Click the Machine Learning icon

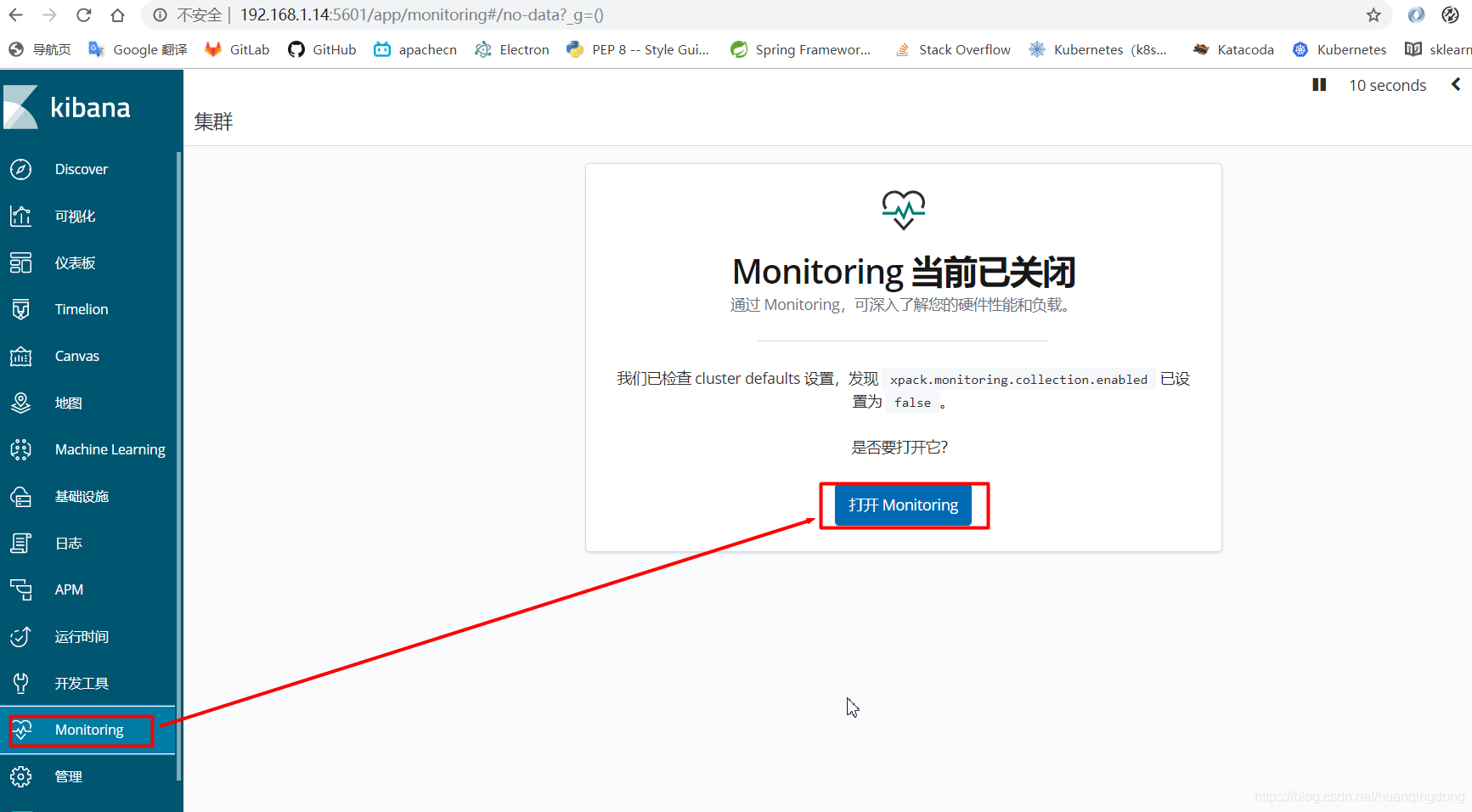click(x=20, y=449)
